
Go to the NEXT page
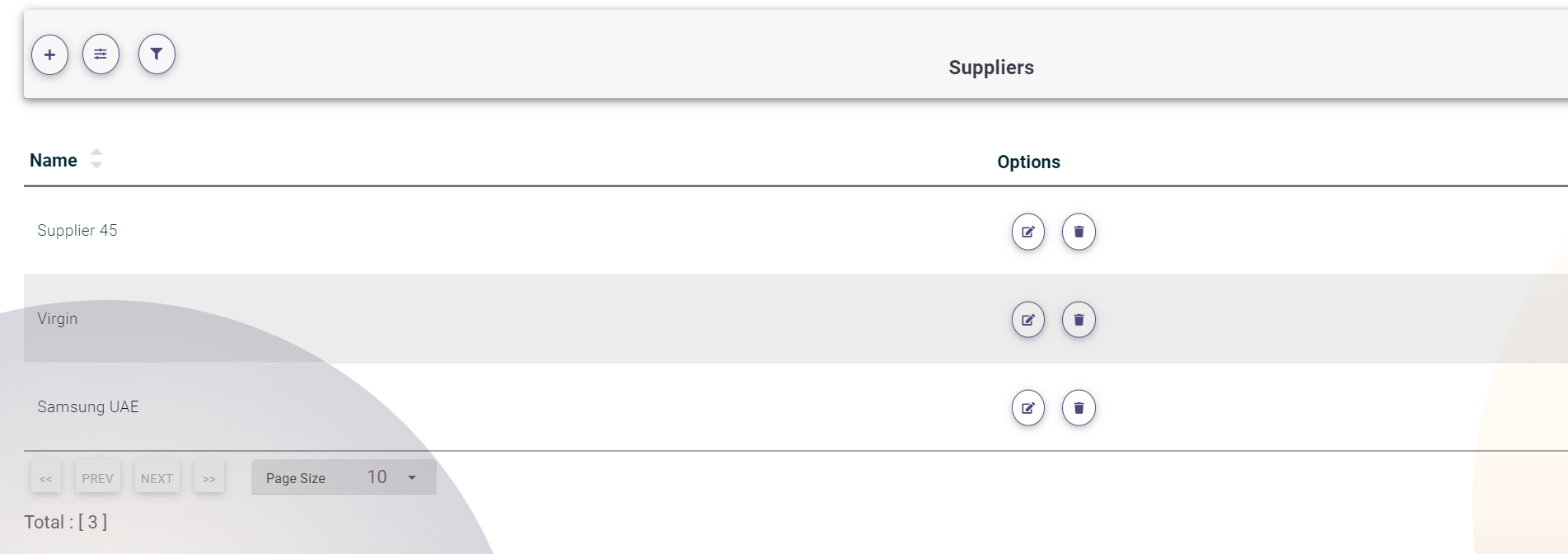(x=157, y=478)
